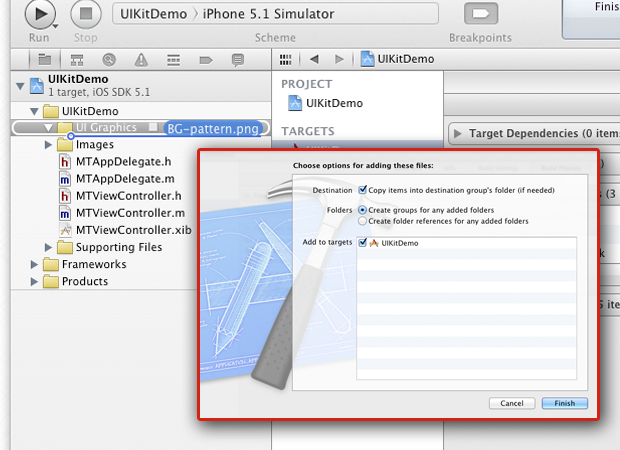This screenshot has width=620, height=450.
Task: Click the UIKitDemo target app icon in list
Action: click(374, 243)
